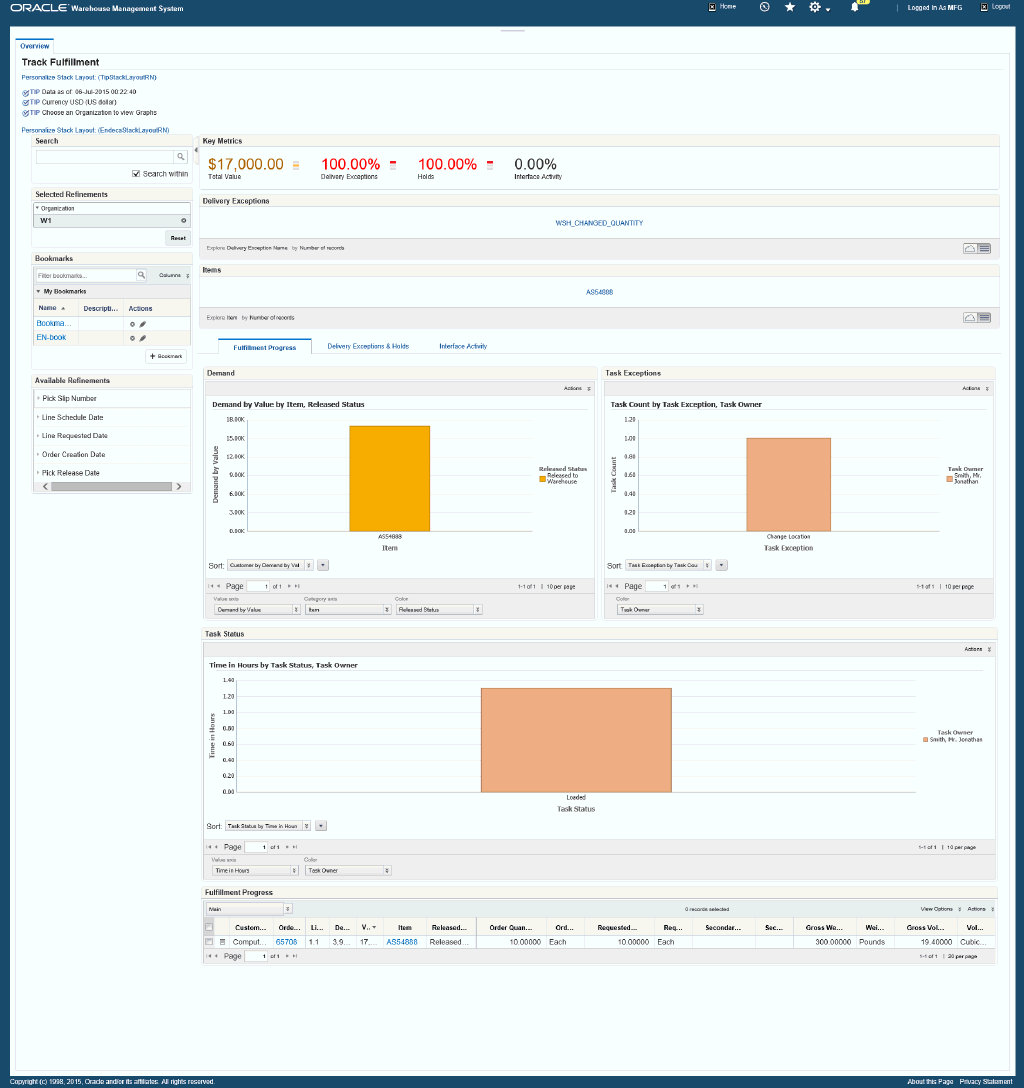Select all rows checkbox in Fulfillment table
Screen dimensions: 1024x1088
209,927
